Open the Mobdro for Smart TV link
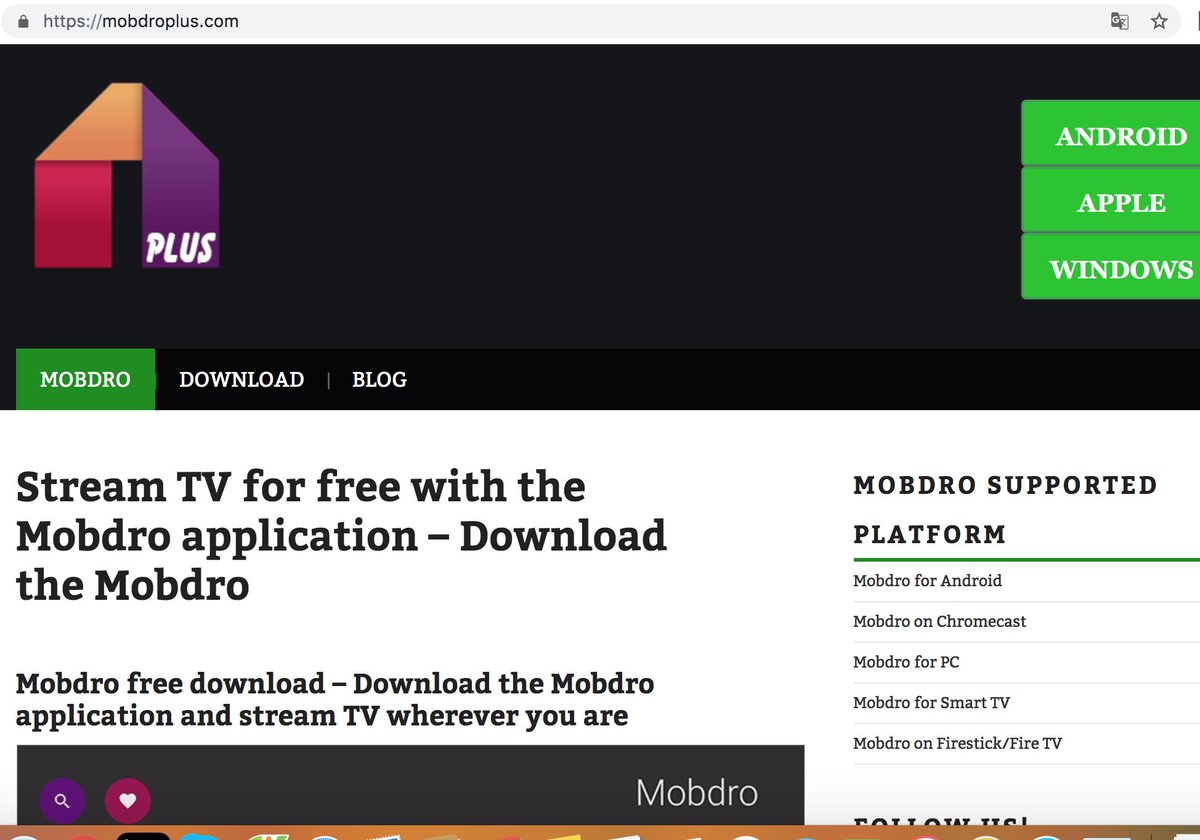This screenshot has width=1200, height=840. coord(932,702)
